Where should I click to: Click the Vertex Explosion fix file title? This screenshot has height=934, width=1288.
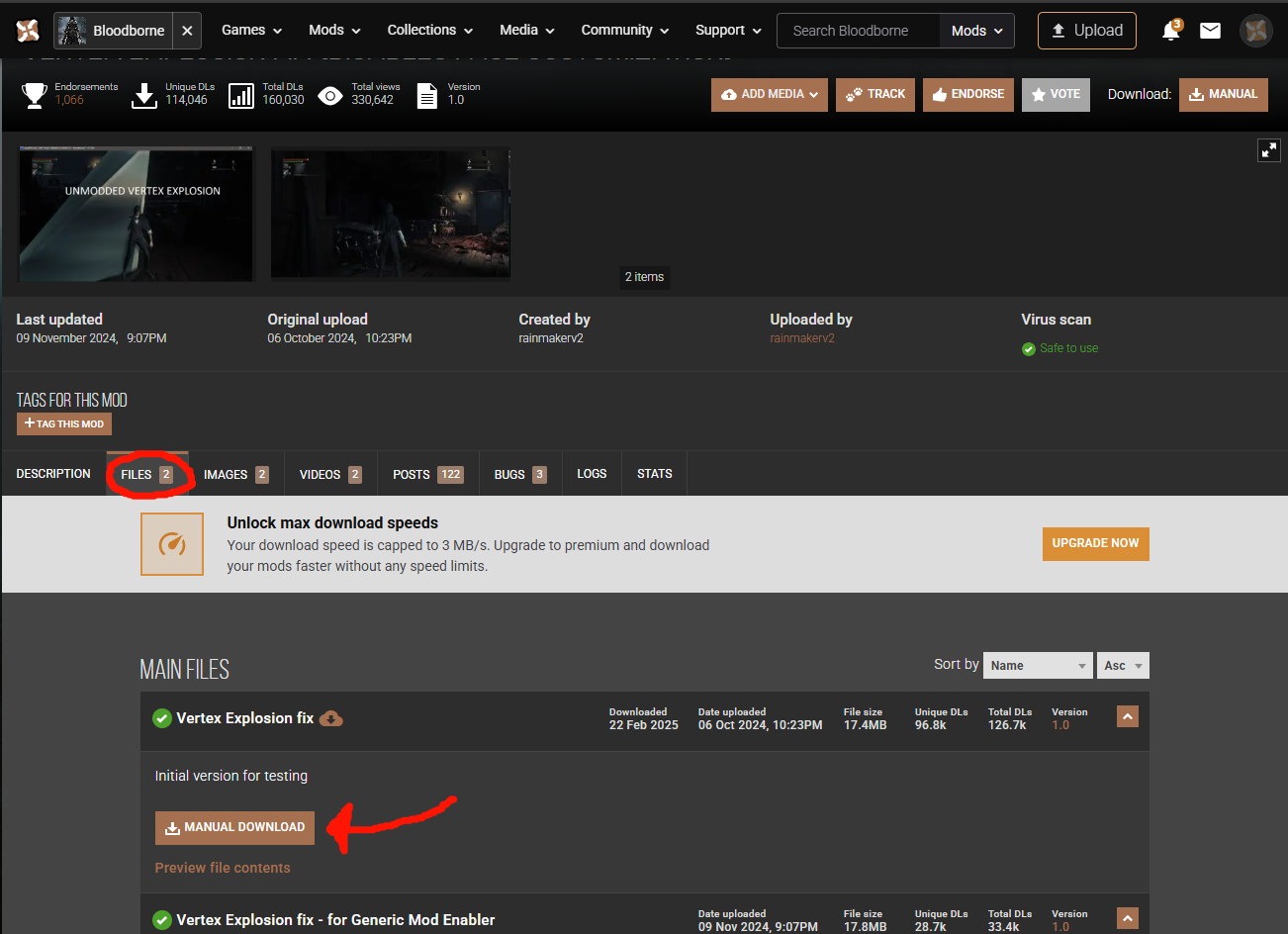coord(245,718)
